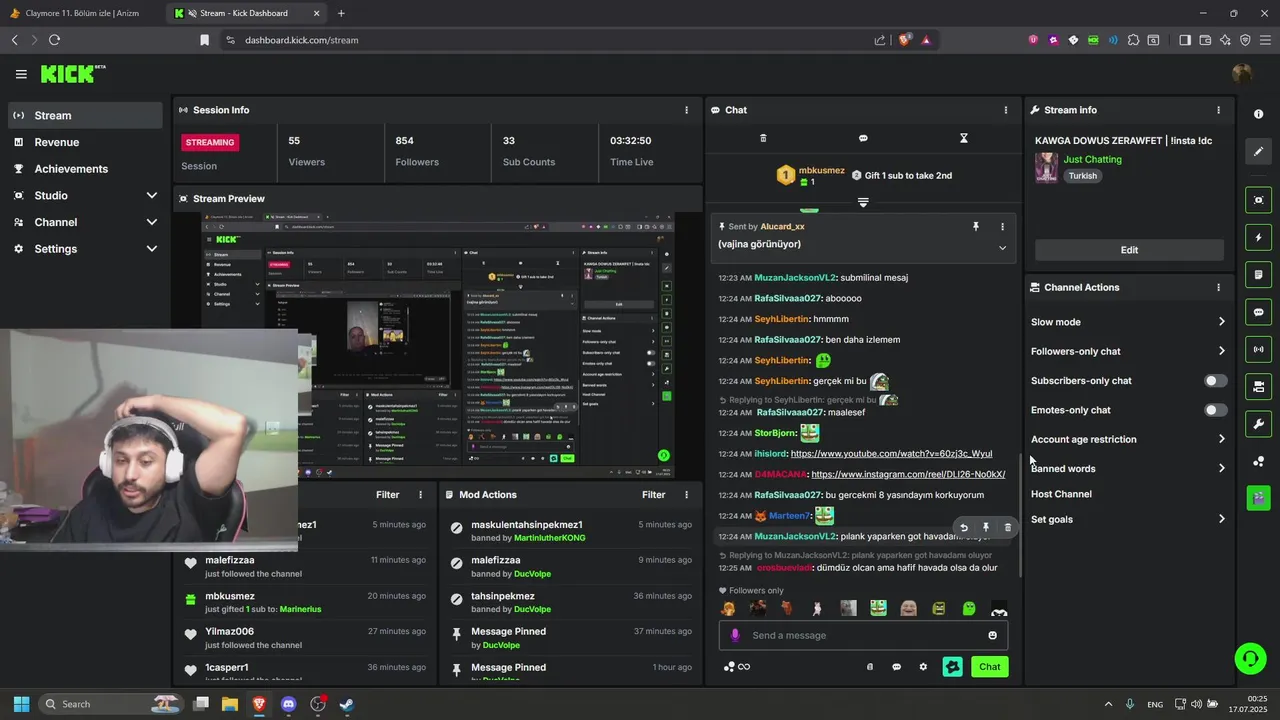Delete hovered message with the trash icon
This screenshot has height=720, width=1280.
[1007, 527]
